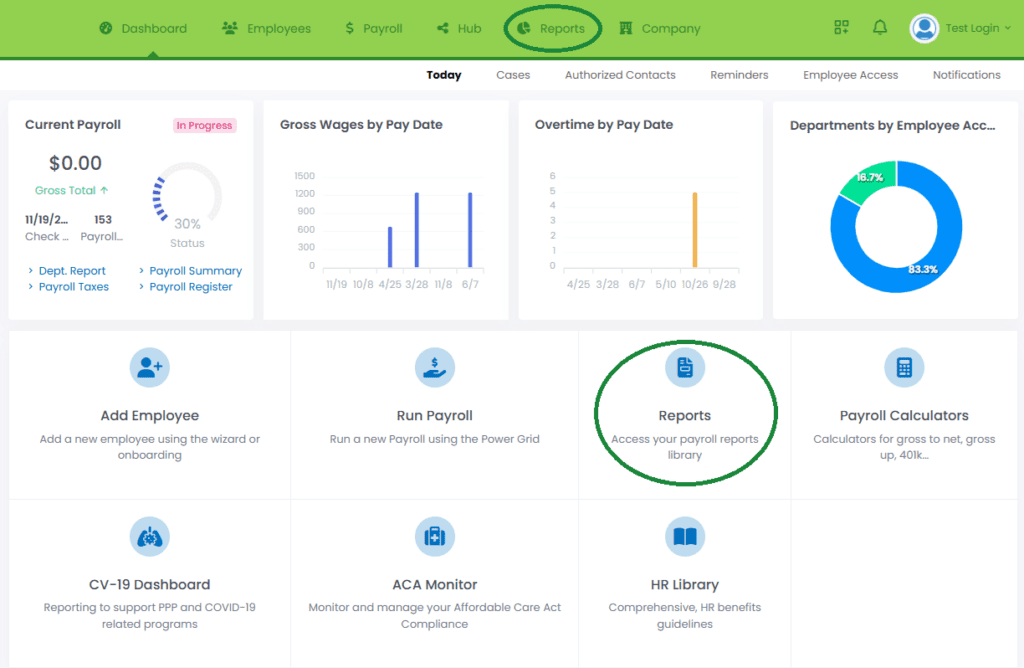Open the Payroll Taxes link
Viewport: 1024px width, 668px height.
[x=73, y=287]
